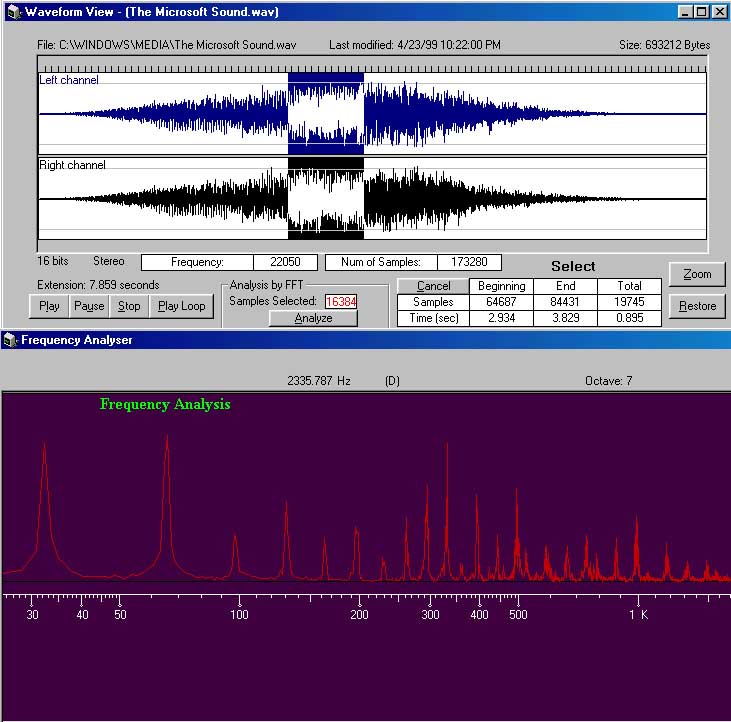Screen dimensions: 731x722
Task: Click the Beginning samples cell 64687
Action: pos(501,302)
